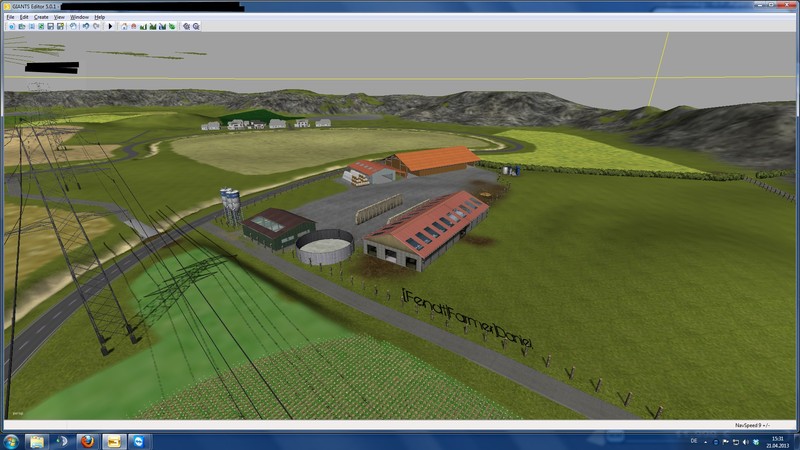Click the blue-green terrain paint icon
Viewport: 800px width, 450px height.
(162, 26)
